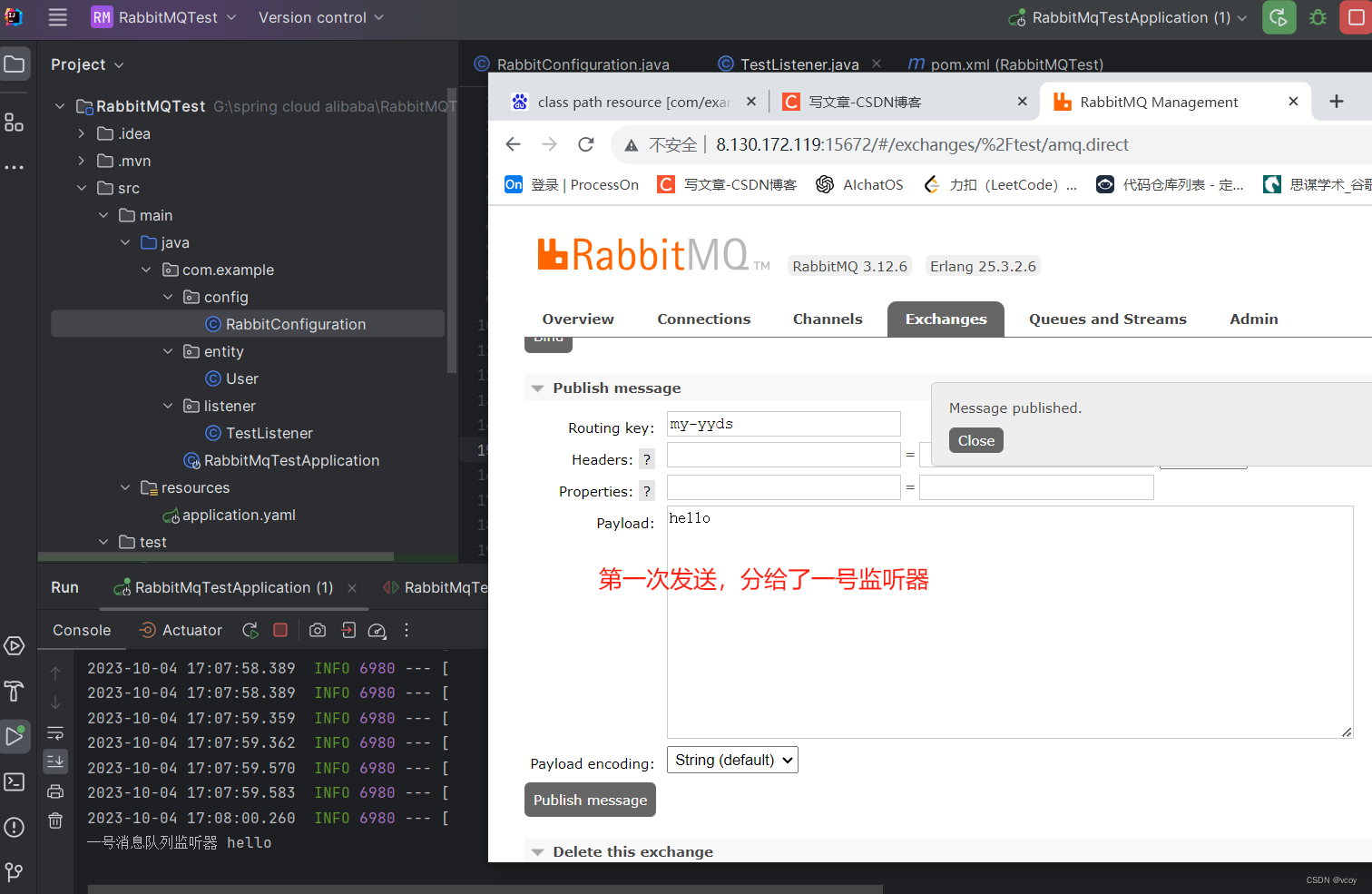Collapse the listener package node
Viewport: 1372px width, 894px height.
(x=168, y=406)
